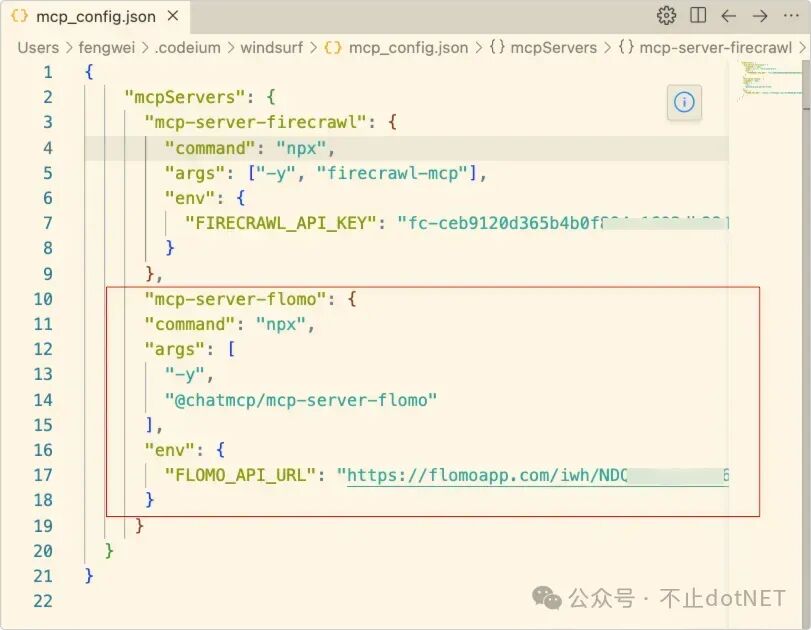Split the editor with the layout icon
Viewport: 811px width, 630px height.
pyautogui.click(x=698, y=16)
